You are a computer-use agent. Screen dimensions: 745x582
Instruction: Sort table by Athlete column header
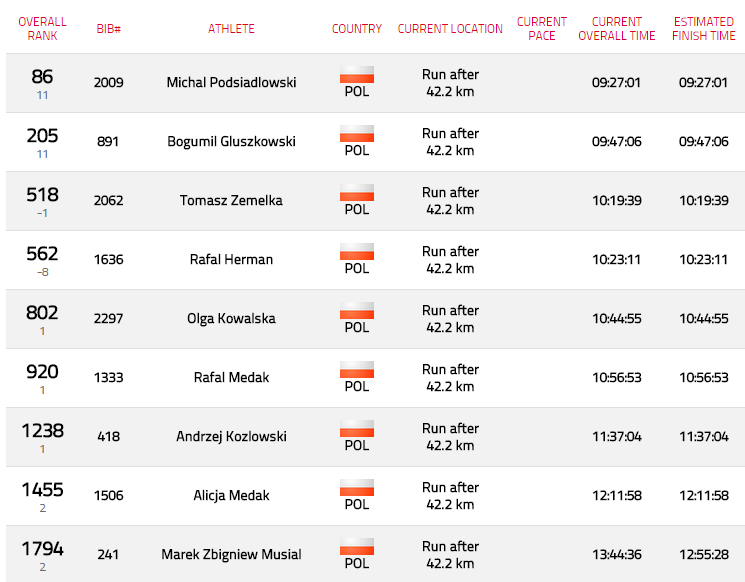click(x=231, y=29)
